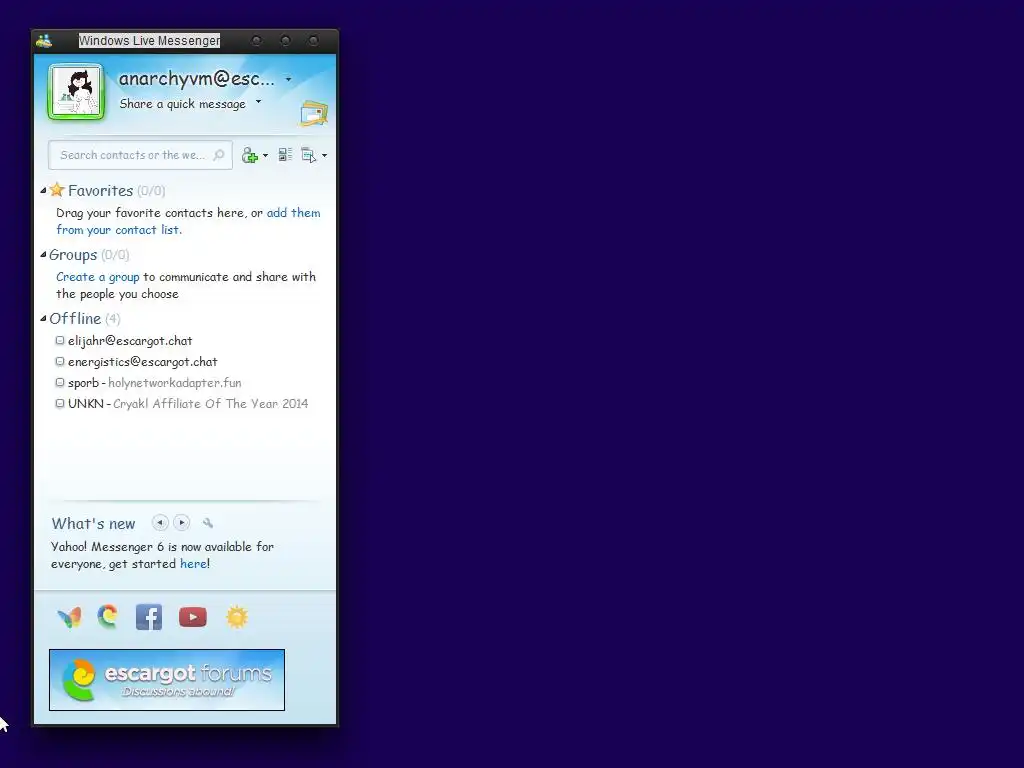Click Share a quick message text
Viewport: 1024px width, 768px height.
point(183,104)
